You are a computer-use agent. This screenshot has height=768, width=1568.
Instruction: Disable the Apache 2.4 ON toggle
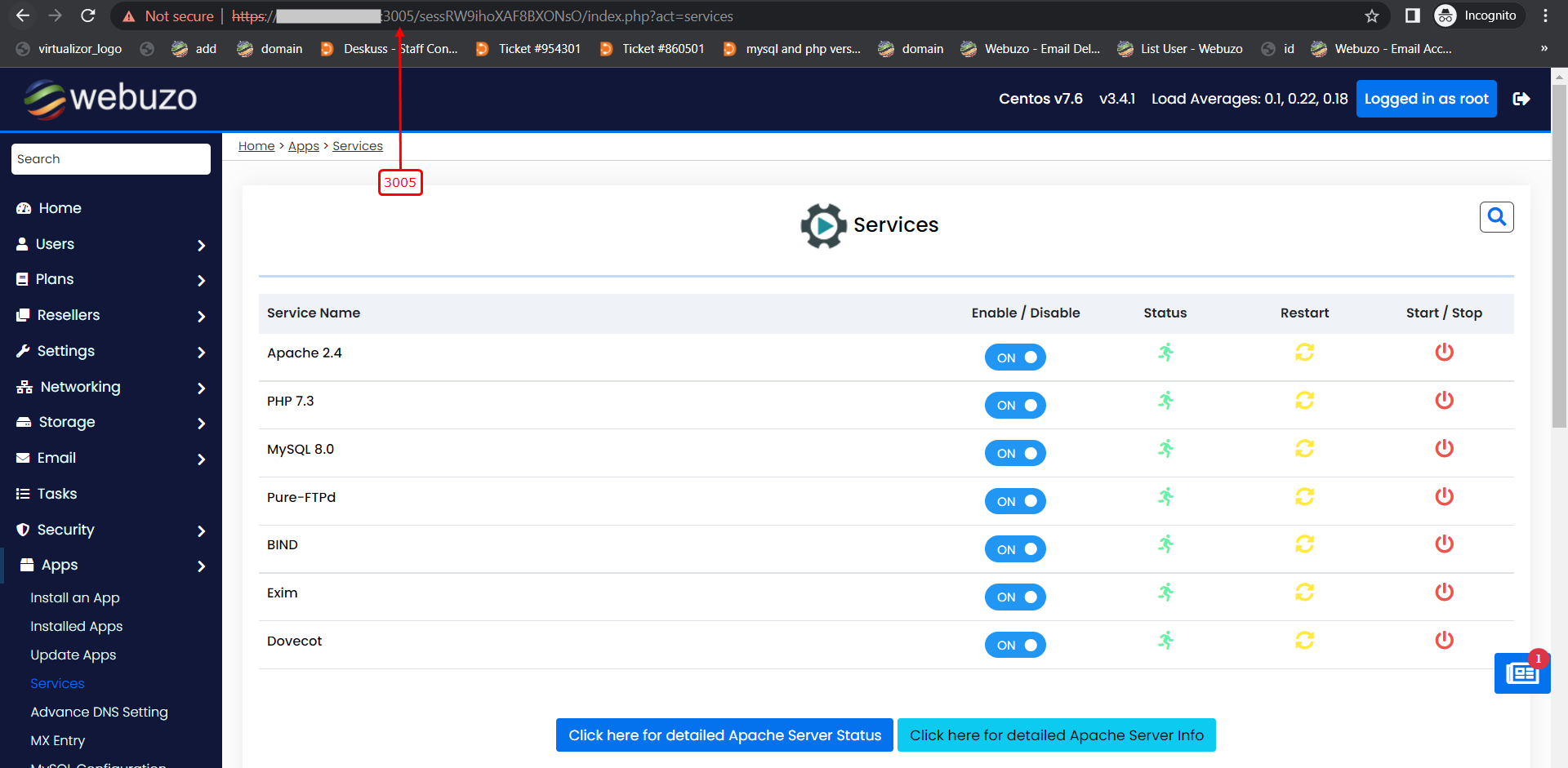coord(1015,357)
